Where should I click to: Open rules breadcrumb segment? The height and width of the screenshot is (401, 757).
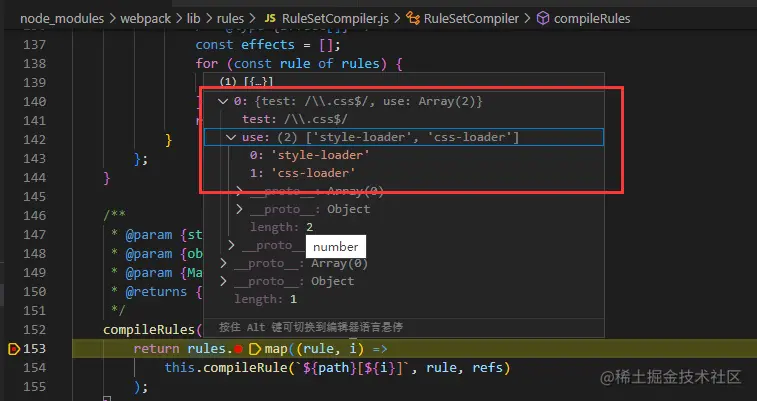230,18
